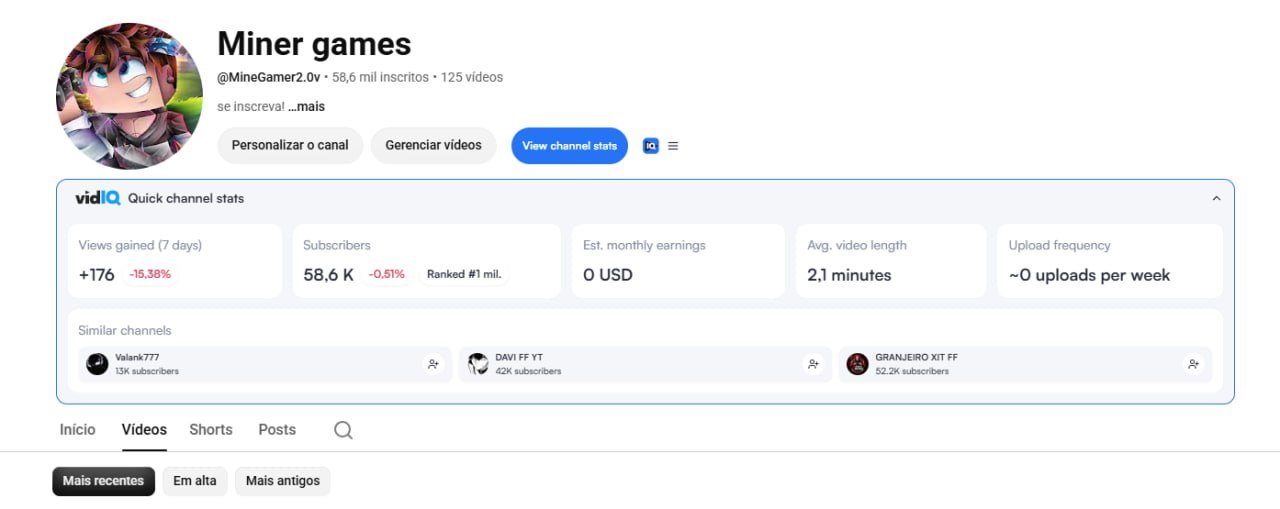Screen dimensions: 1280x509
Task: Select the Em alta filter chip
Action: (x=195, y=481)
